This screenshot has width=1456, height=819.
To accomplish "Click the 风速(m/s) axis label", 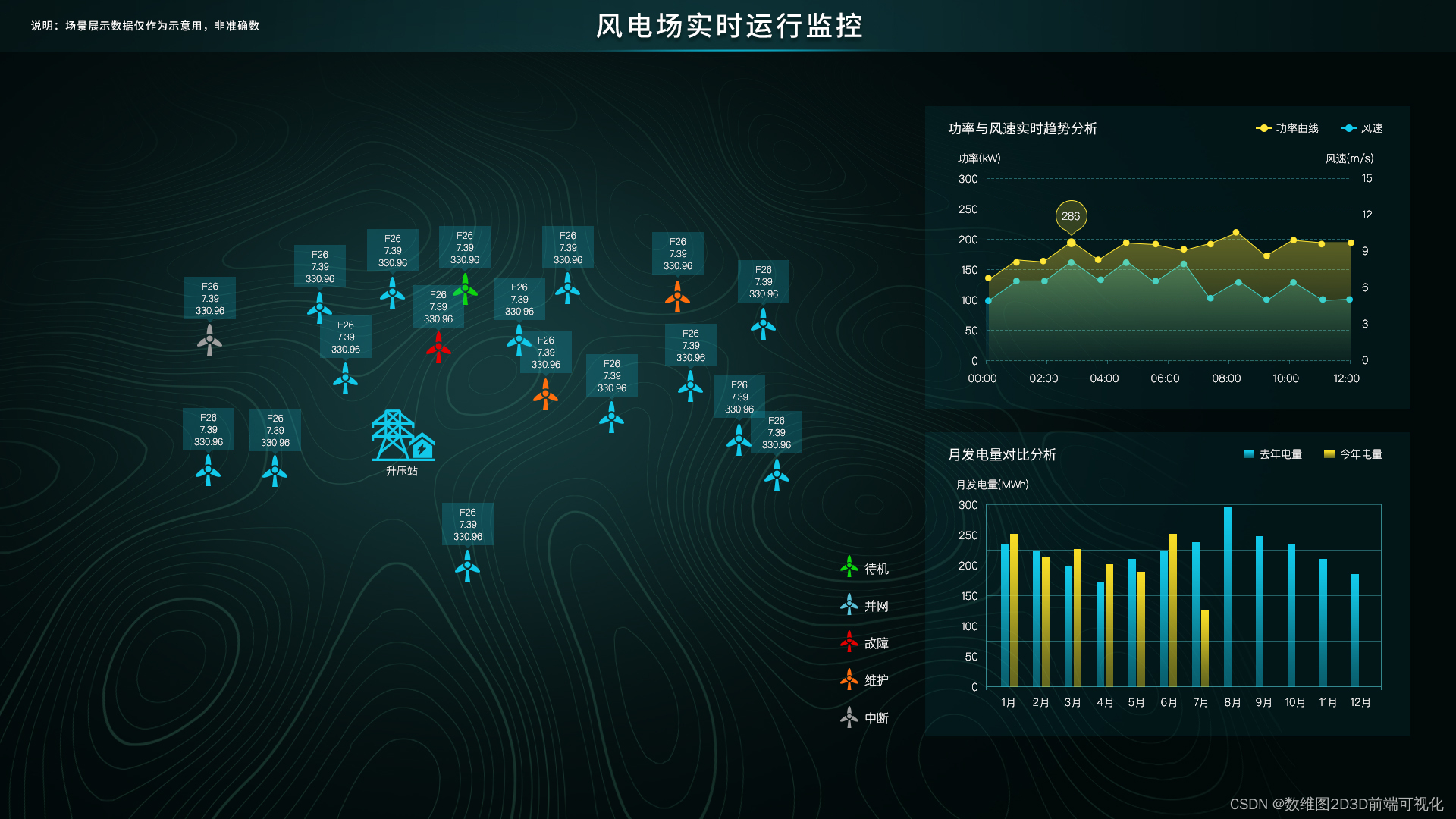I will [1349, 158].
